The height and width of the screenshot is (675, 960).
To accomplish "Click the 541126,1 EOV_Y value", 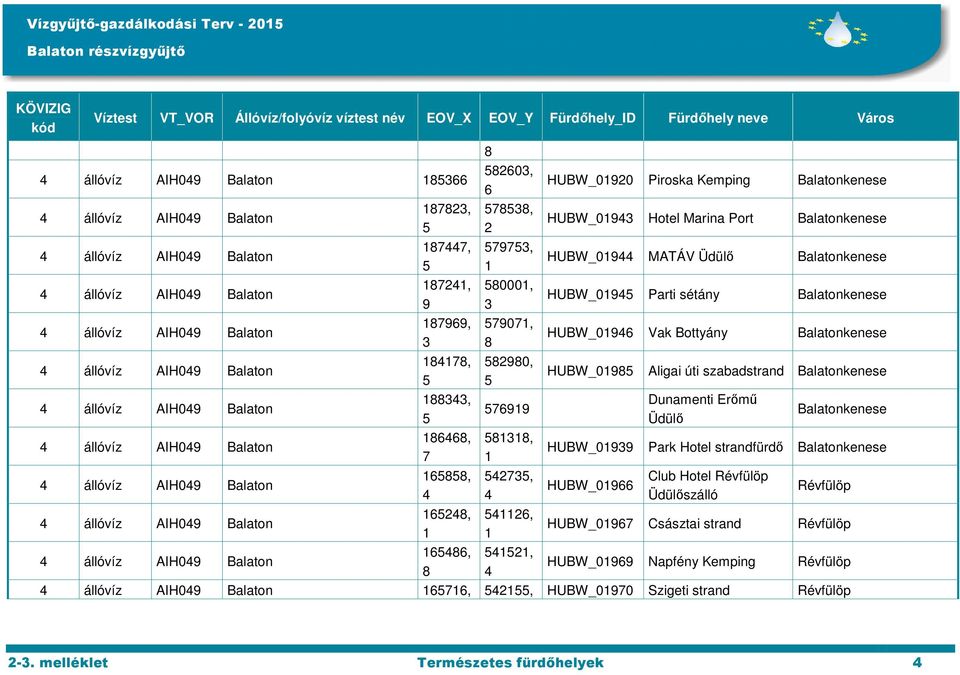I will tap(509, 524).
